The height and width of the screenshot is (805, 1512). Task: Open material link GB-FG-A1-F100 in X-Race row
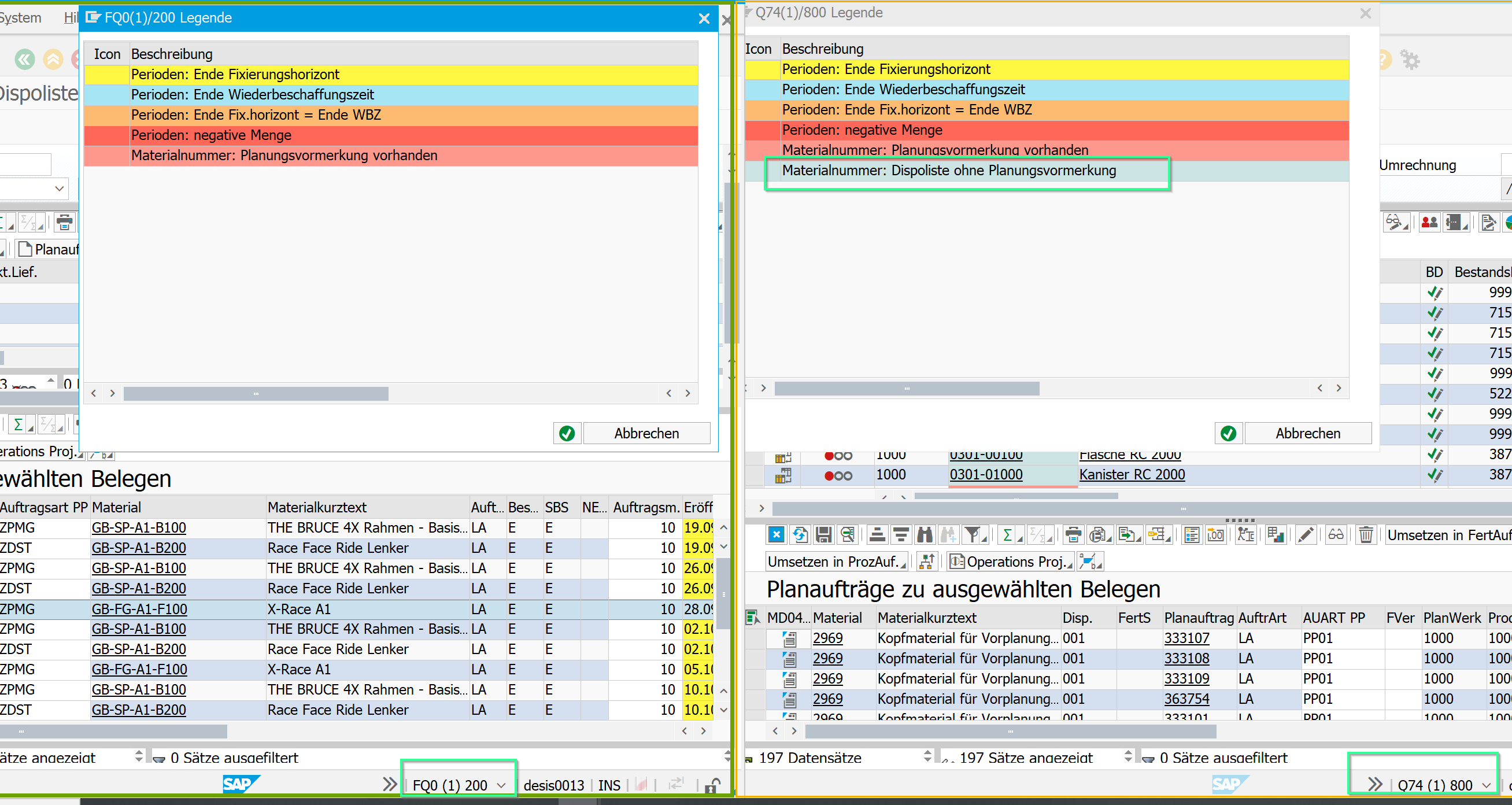(139, 609)
